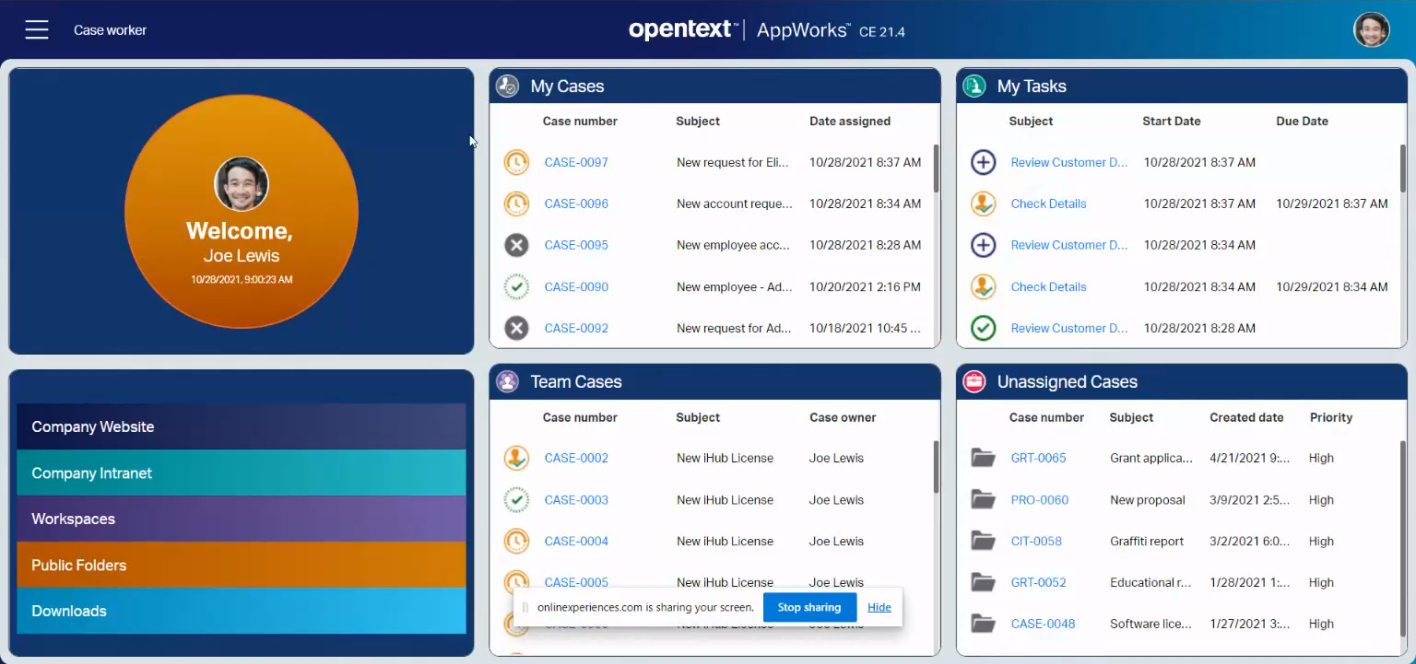Click the cancelled X icon beside CASE-0095

tap(516, 245)
